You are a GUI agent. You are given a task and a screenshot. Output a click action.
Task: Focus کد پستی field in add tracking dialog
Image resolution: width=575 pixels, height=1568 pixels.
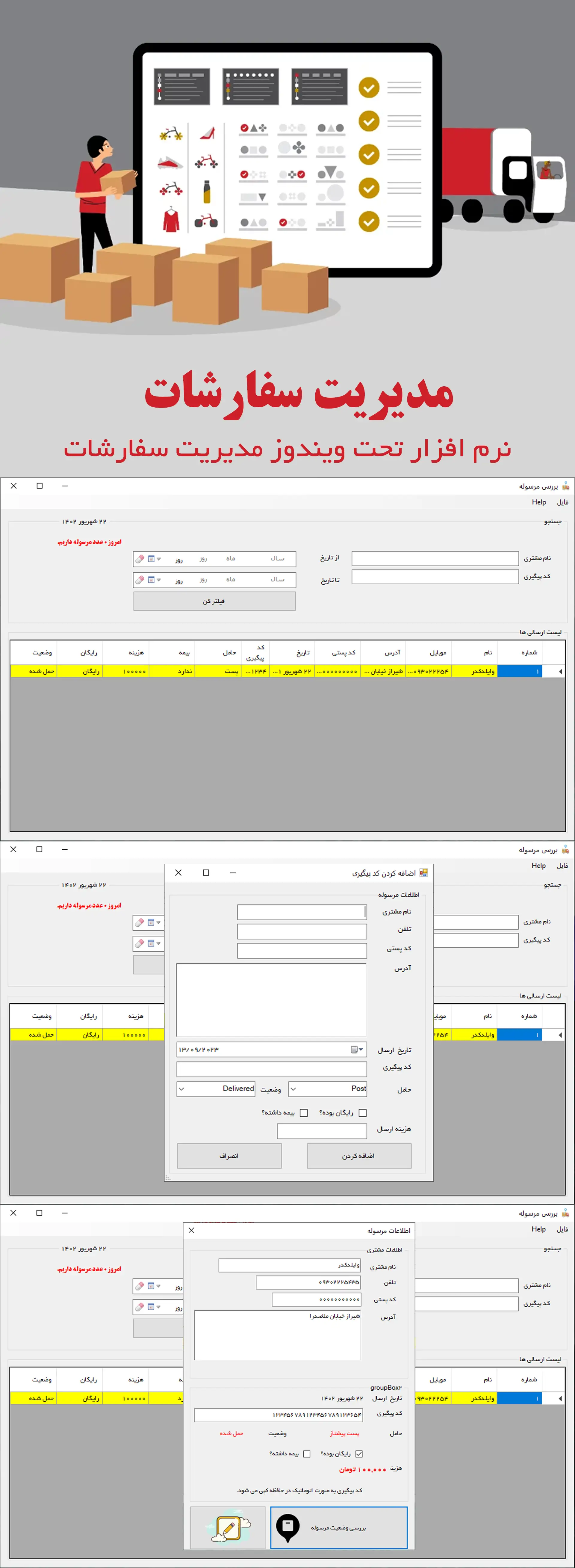point(302,951)
